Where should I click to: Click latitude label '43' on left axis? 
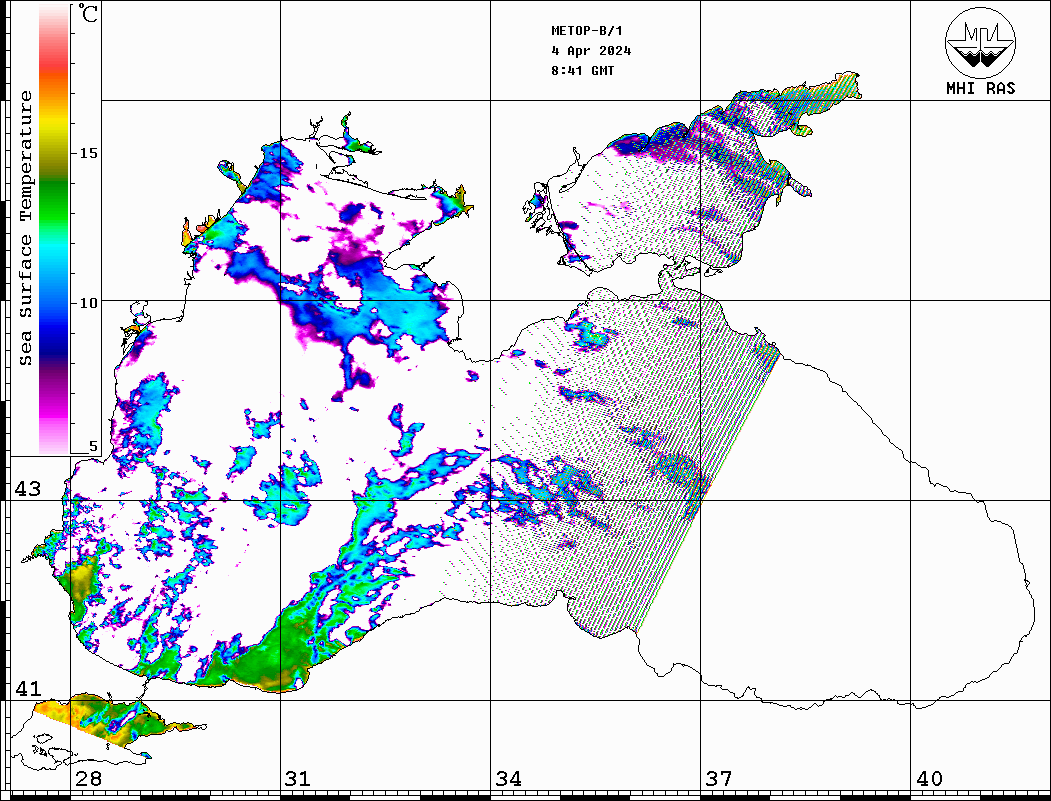28,489
